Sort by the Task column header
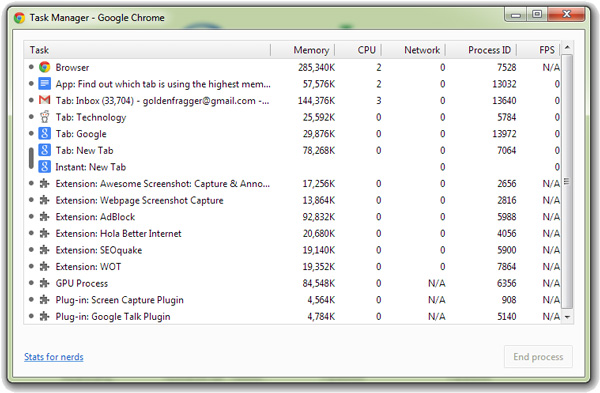Viewport: 600px width, 393px height. point(147,50)
